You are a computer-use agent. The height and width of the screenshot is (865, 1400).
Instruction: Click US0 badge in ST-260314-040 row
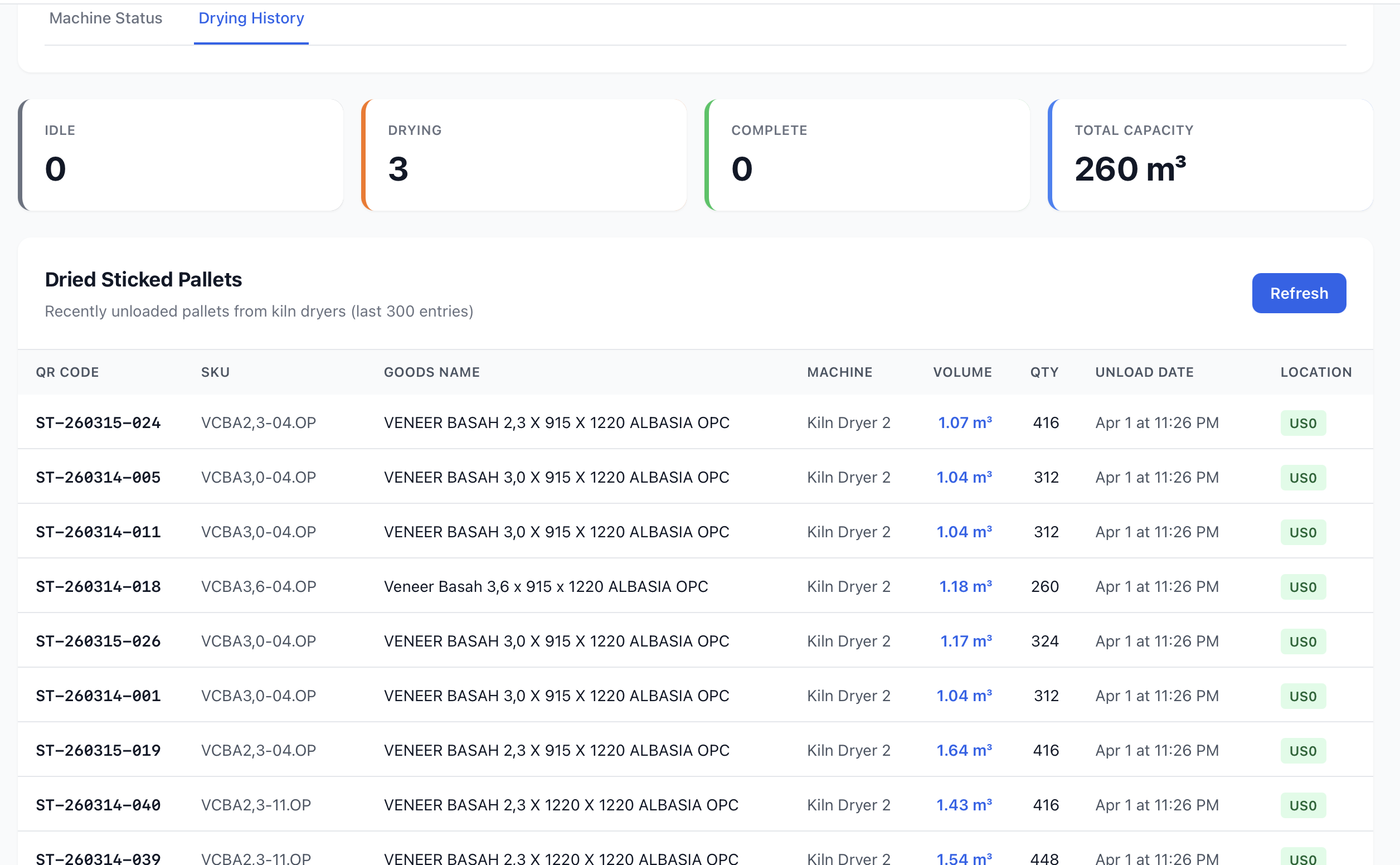[x=1302, y=805]
